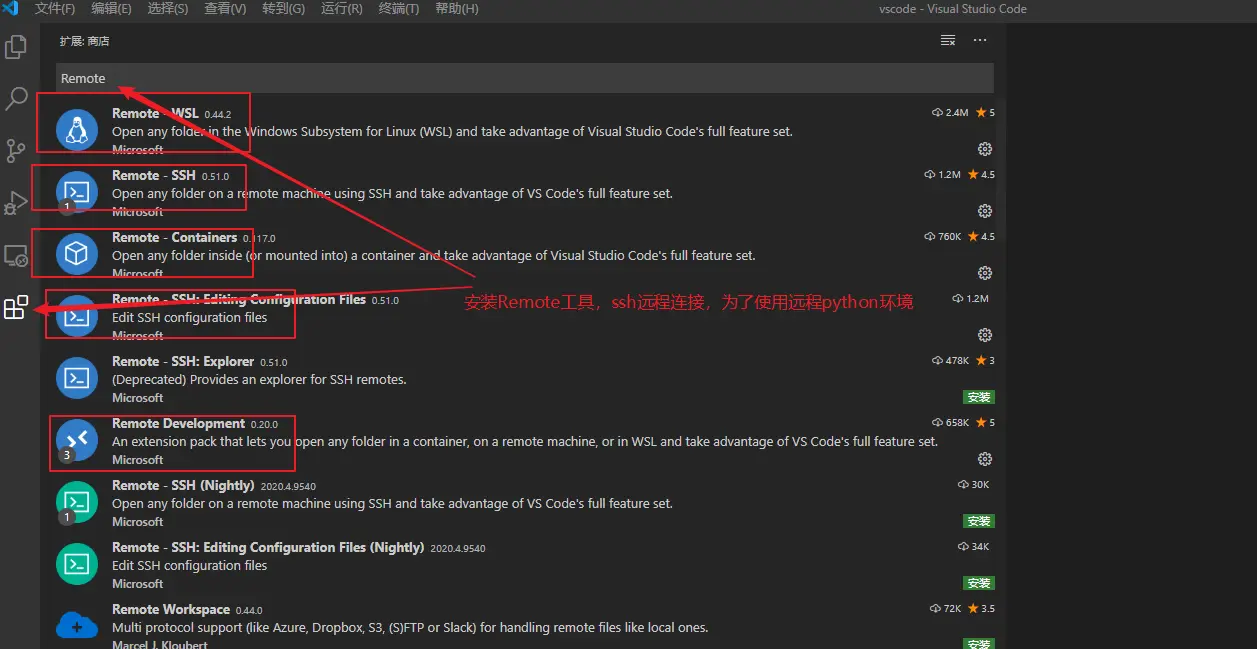Open the Extensions view icon
Screen dimensions: 1257x649
coord(16,308)
